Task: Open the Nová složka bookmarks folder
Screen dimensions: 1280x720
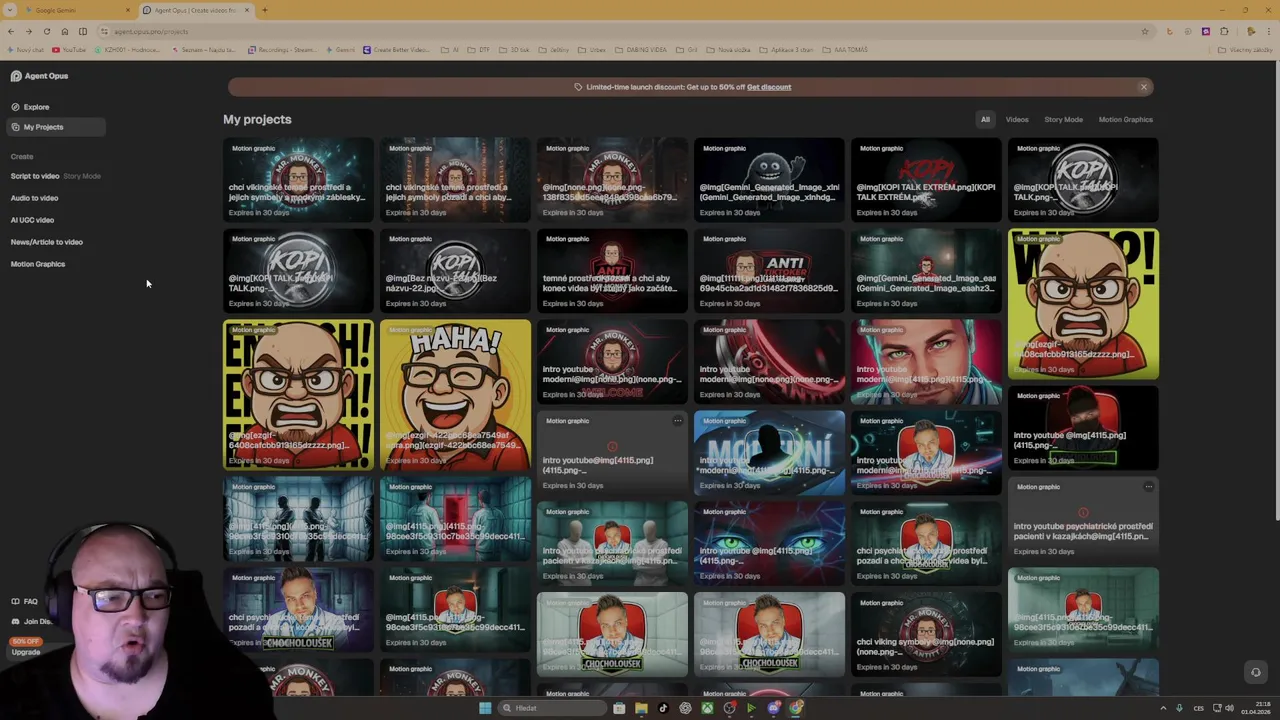Action: pos(729,49)
